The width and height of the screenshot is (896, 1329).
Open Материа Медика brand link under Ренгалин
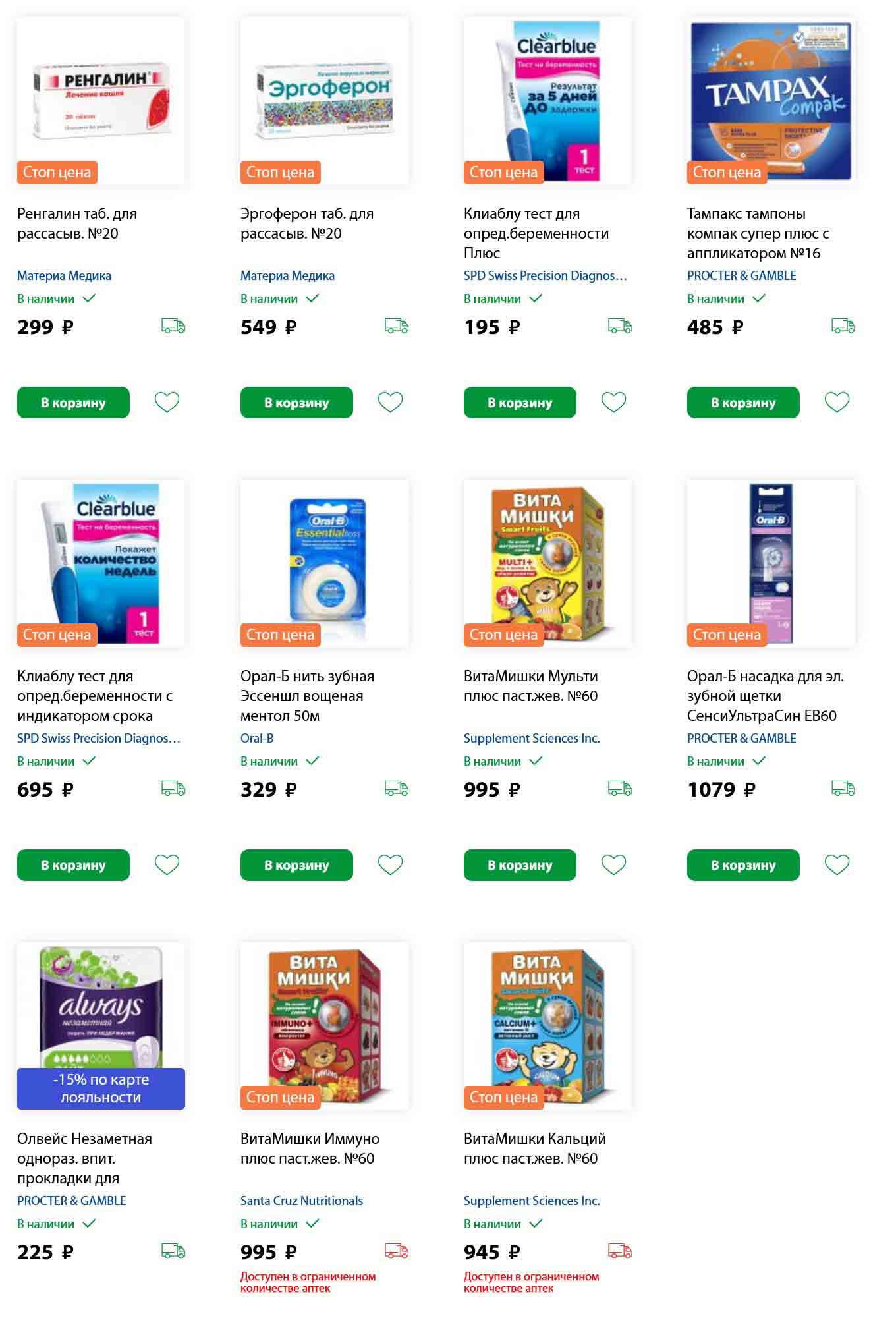pyautogui.click(x=64, y=275)
